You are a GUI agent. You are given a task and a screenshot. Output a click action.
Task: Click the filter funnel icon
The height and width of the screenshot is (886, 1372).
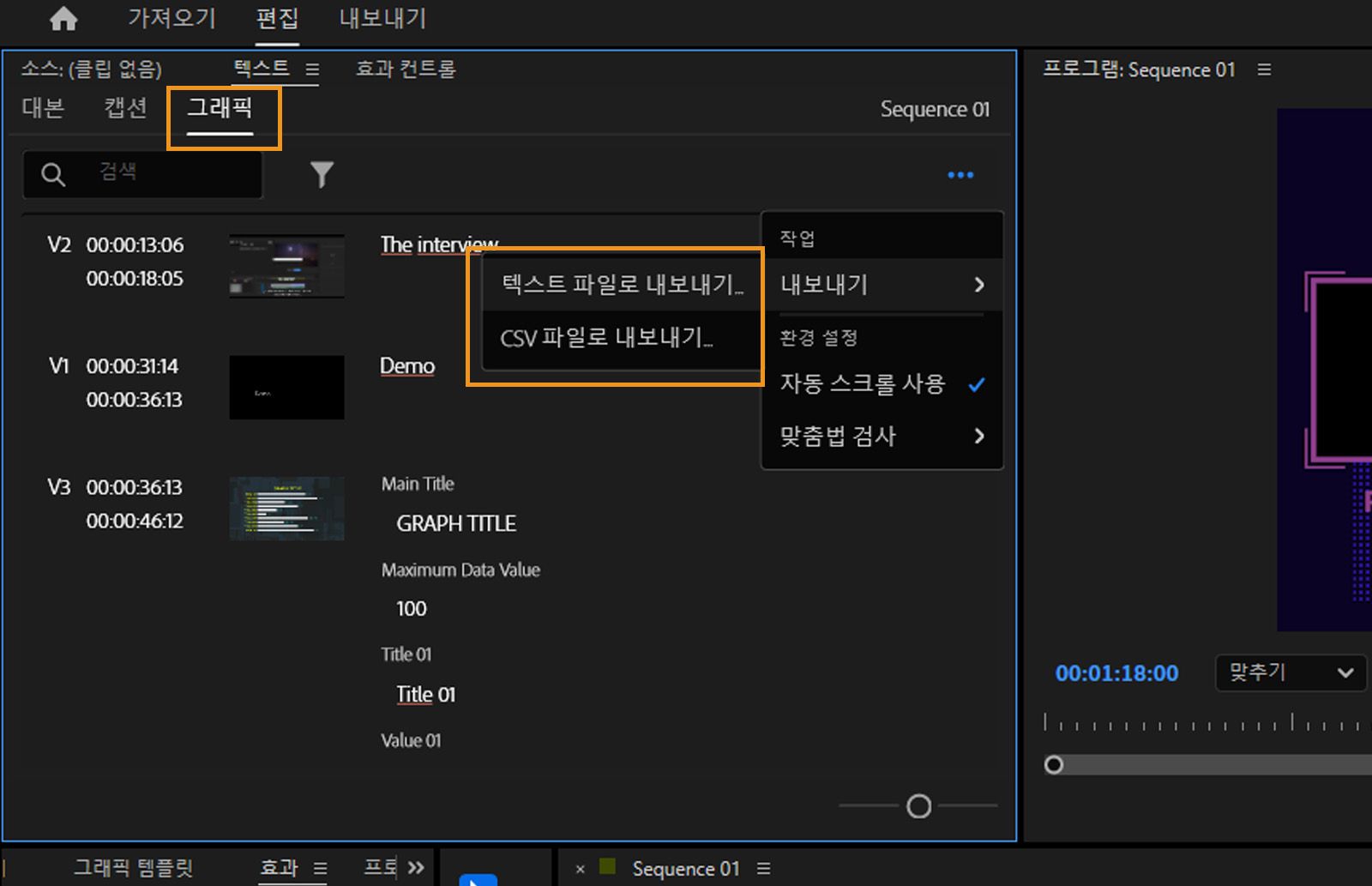322,175
